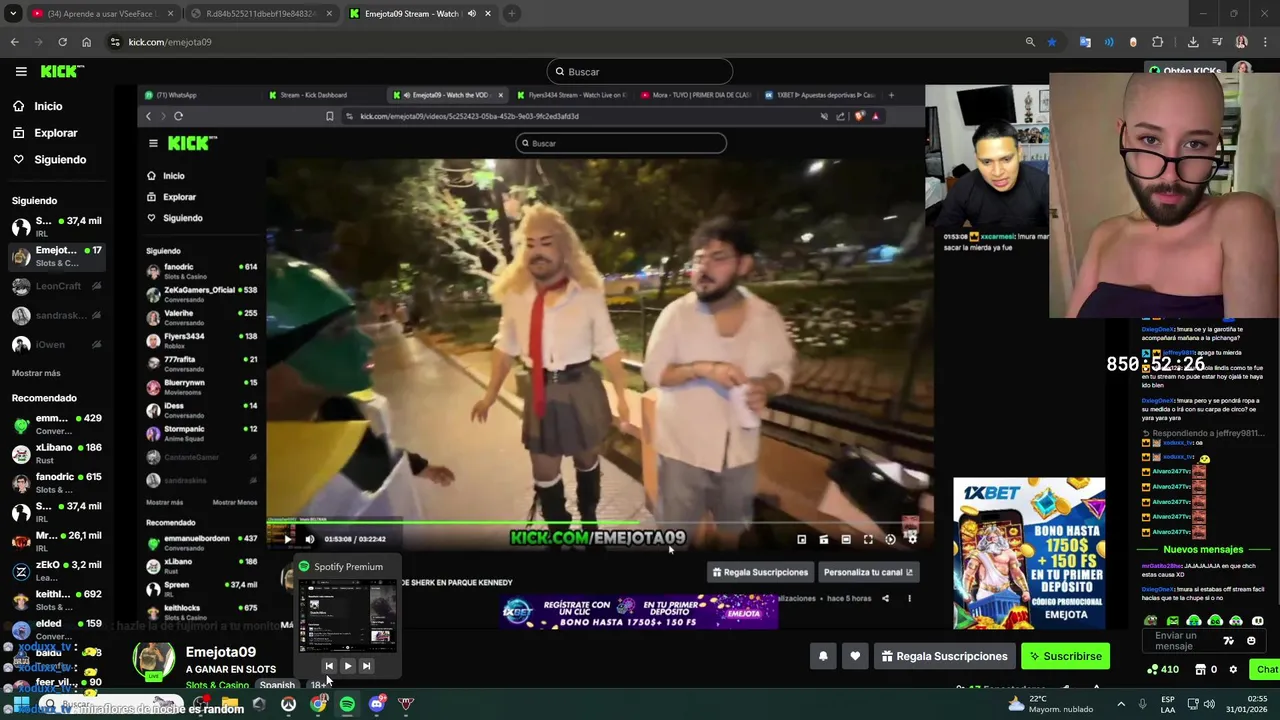Open Chrome three-dot menu
The height and width of the screenshot is (720, 1280).
[1266, 42]
